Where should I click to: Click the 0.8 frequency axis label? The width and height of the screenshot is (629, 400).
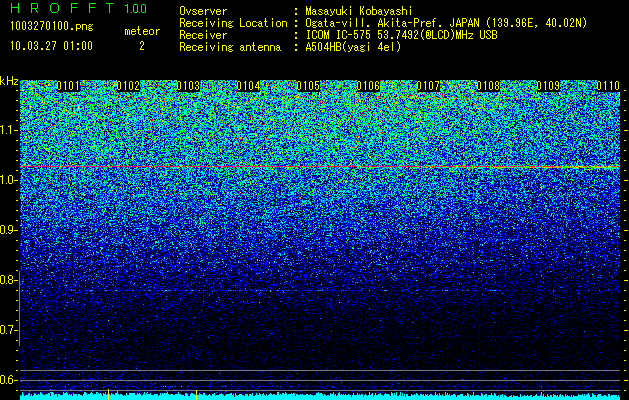(9, 280)
